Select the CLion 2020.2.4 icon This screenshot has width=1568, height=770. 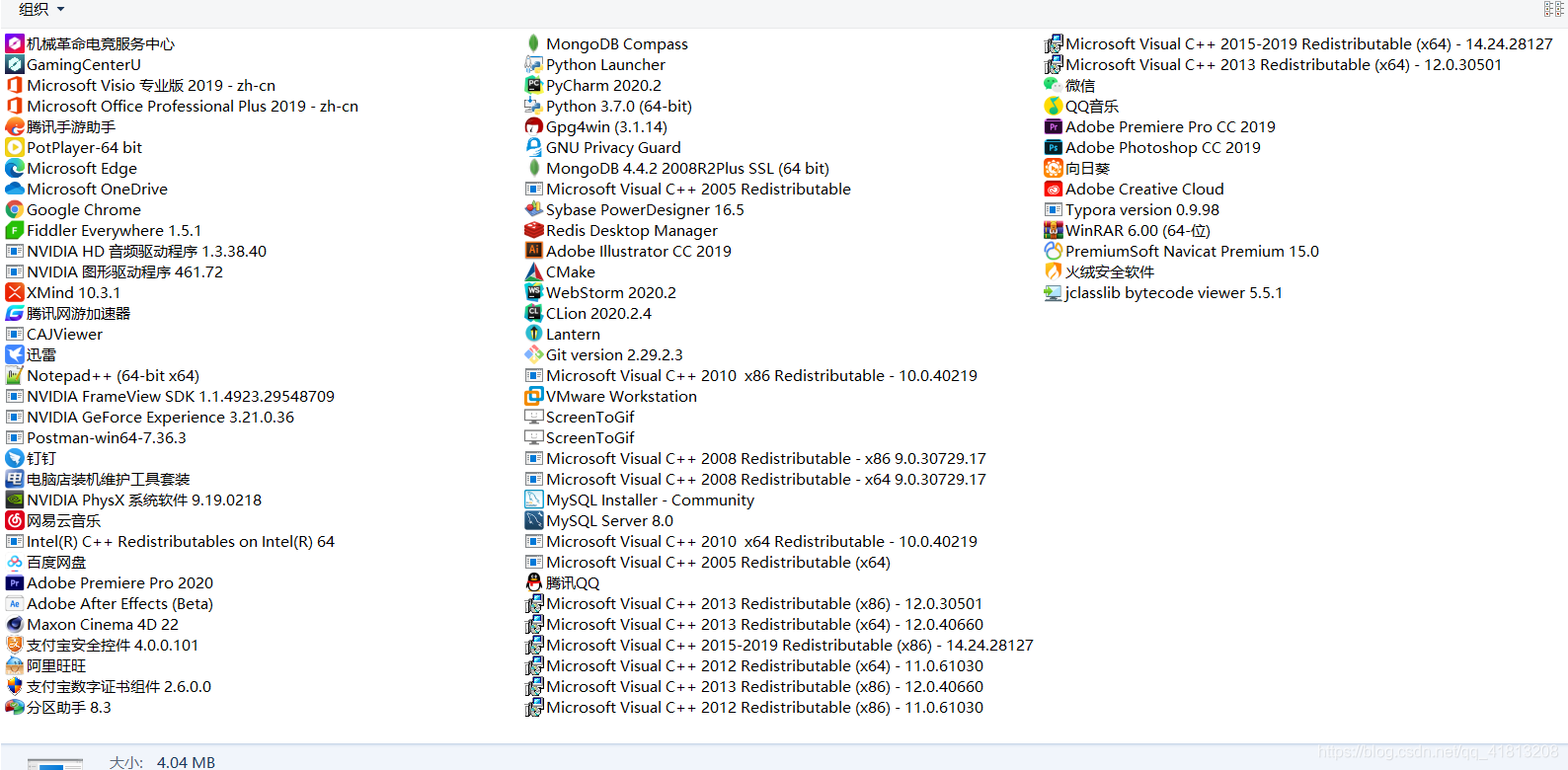click(534, 313)
